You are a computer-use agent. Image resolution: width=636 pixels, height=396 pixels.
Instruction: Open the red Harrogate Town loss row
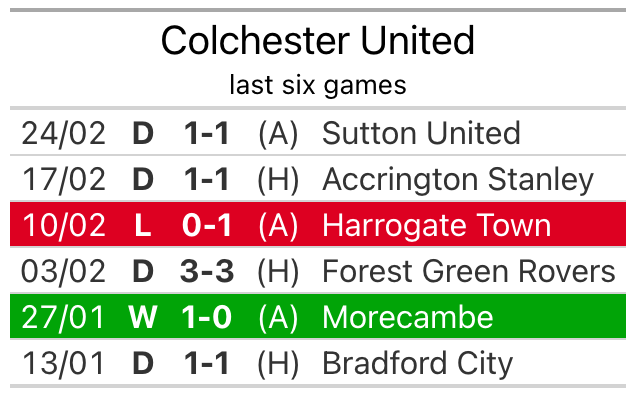pos(318,224)
